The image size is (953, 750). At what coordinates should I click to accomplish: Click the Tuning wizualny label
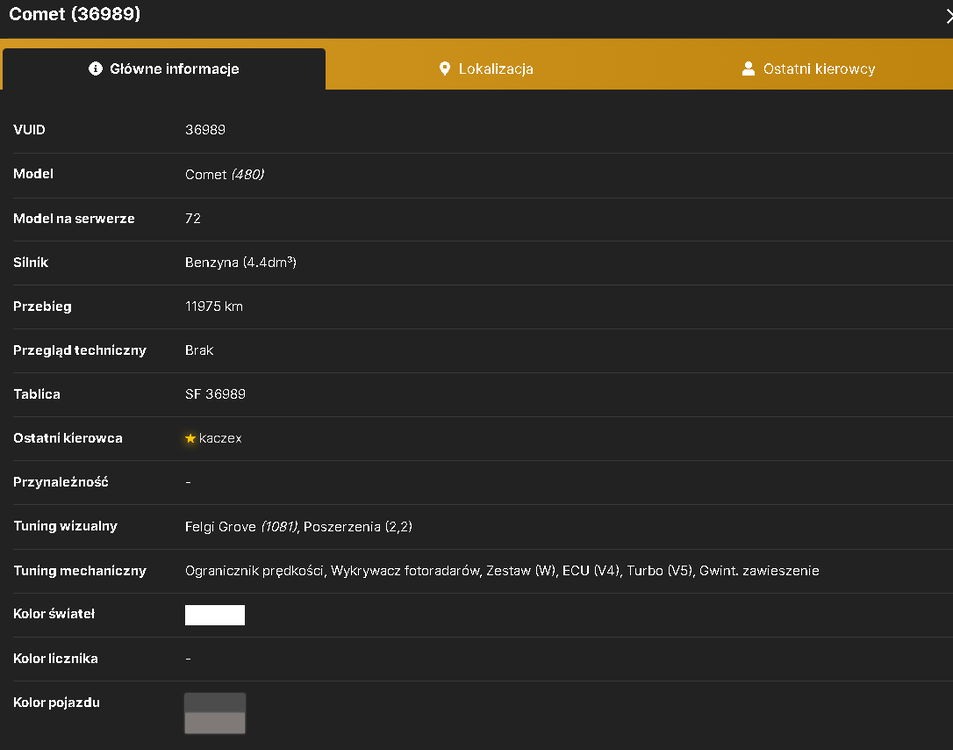point(65,526)
